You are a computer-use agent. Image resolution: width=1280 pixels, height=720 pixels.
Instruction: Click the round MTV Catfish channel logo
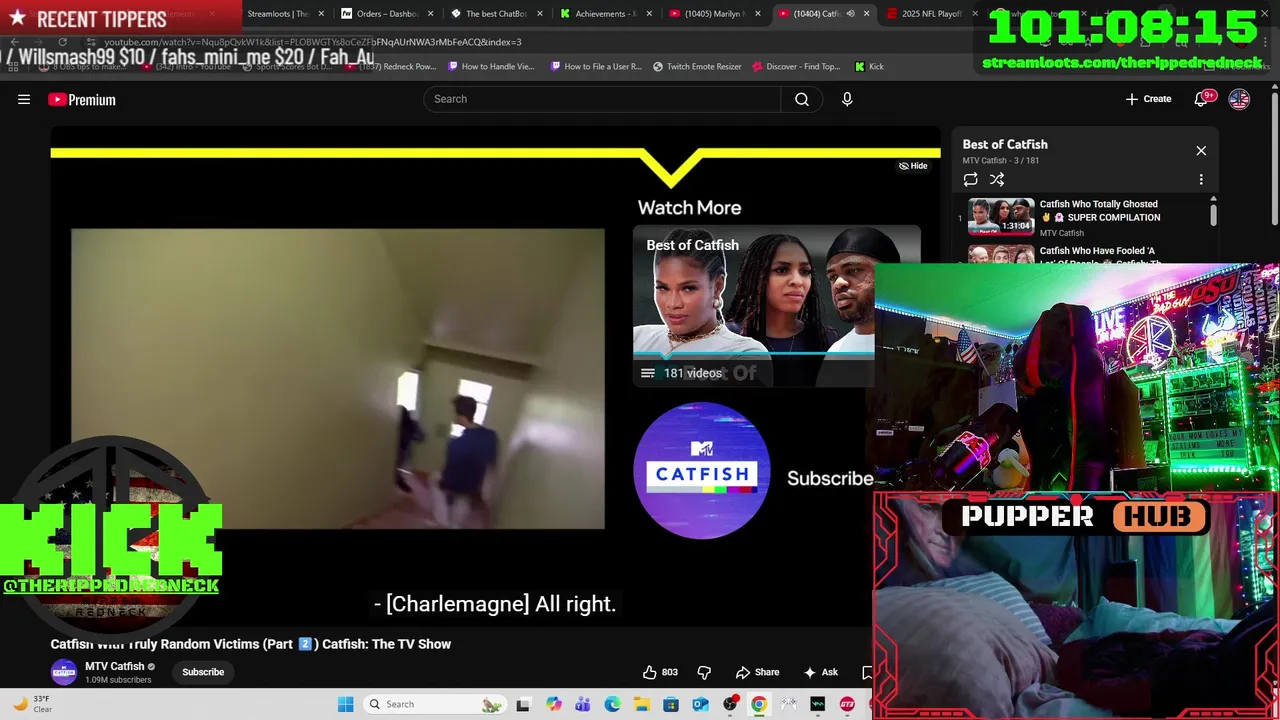coord(702,470)
